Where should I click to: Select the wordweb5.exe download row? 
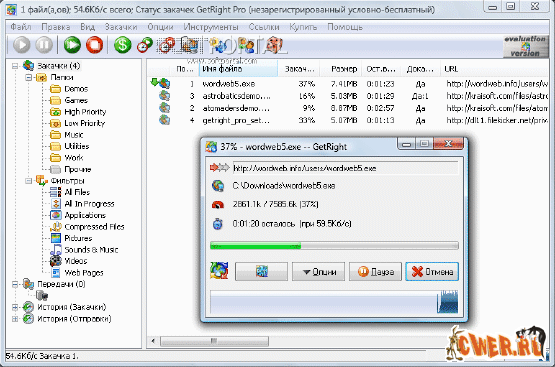click(349, 84)
